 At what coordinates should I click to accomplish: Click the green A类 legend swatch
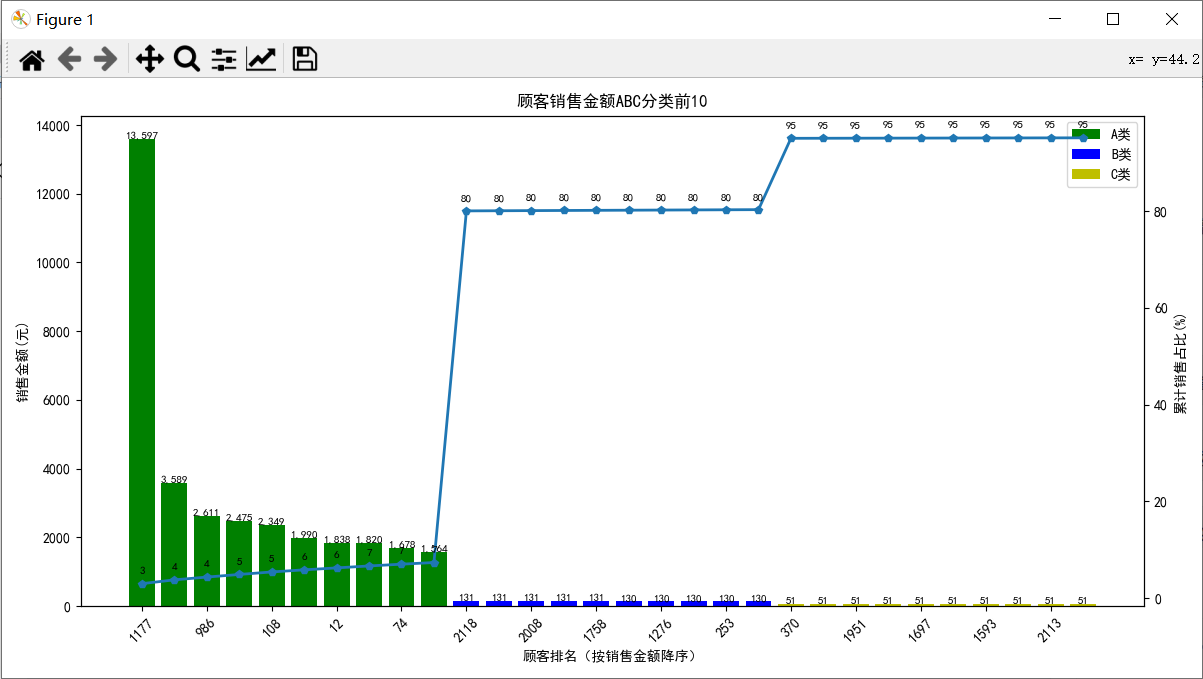1086,134
